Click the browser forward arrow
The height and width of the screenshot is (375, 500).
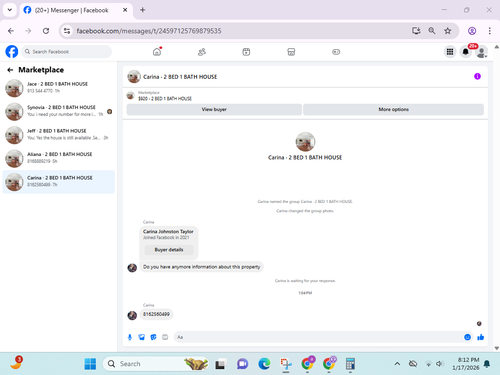click(x=28, y=31)
